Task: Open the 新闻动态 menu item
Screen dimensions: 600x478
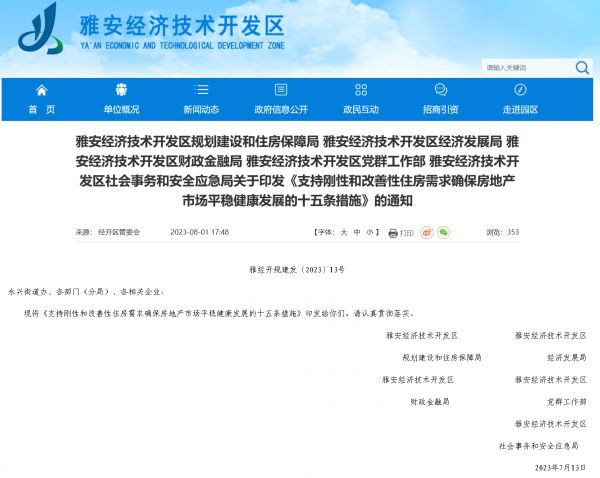Action: [x=201, y=110]
